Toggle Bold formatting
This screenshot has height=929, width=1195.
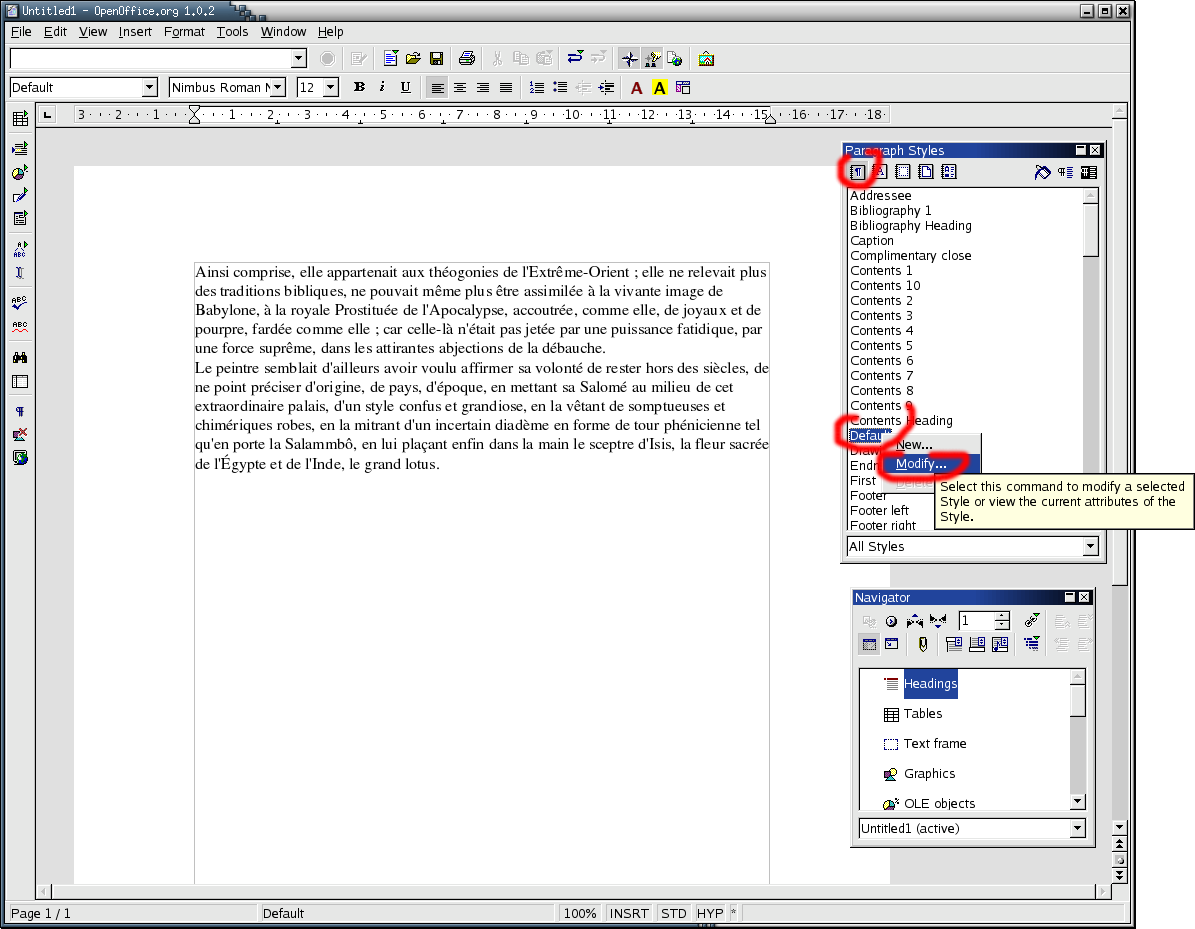coord(359,87)
